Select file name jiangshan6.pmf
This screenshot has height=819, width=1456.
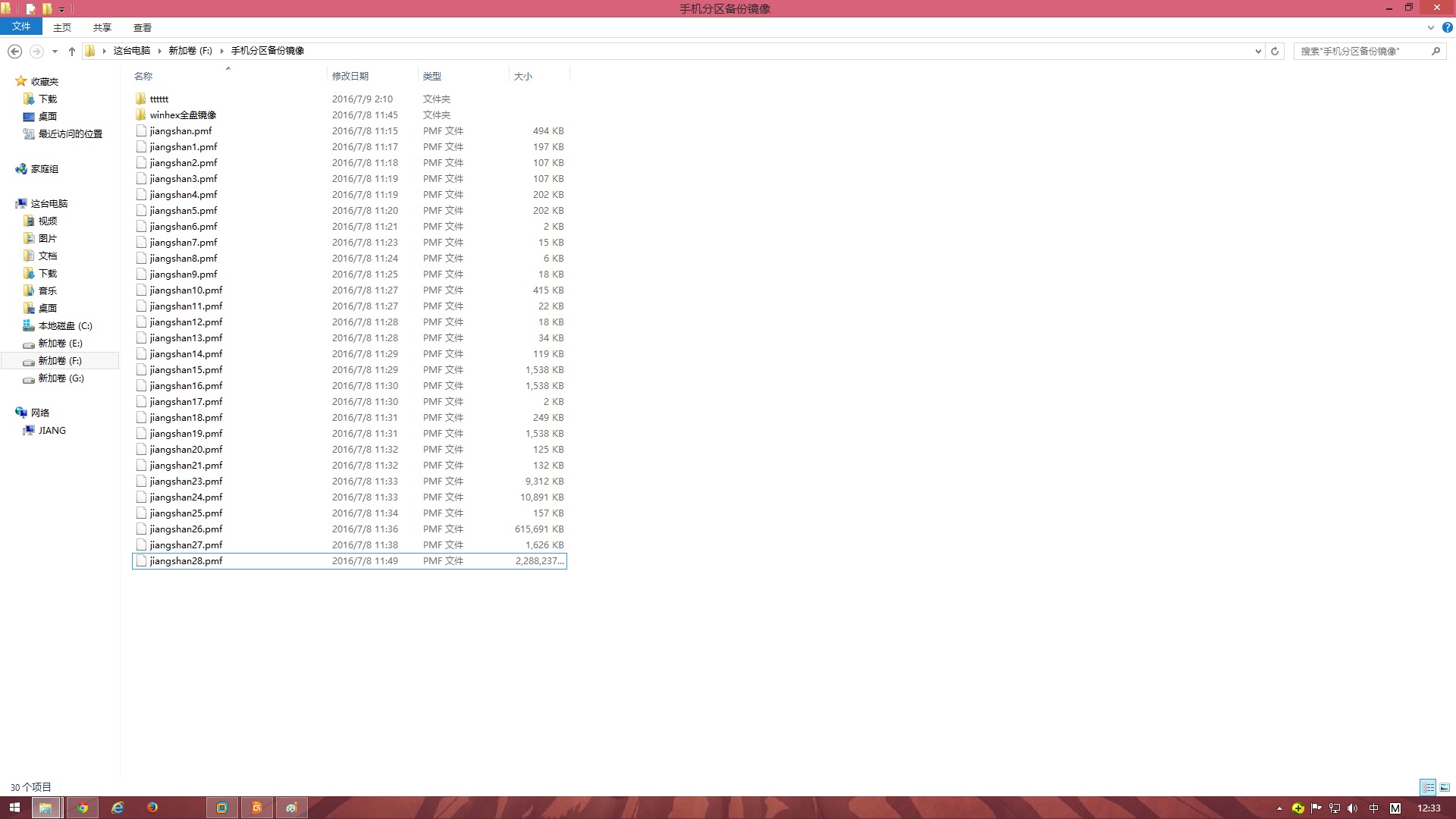click(184, 227)
